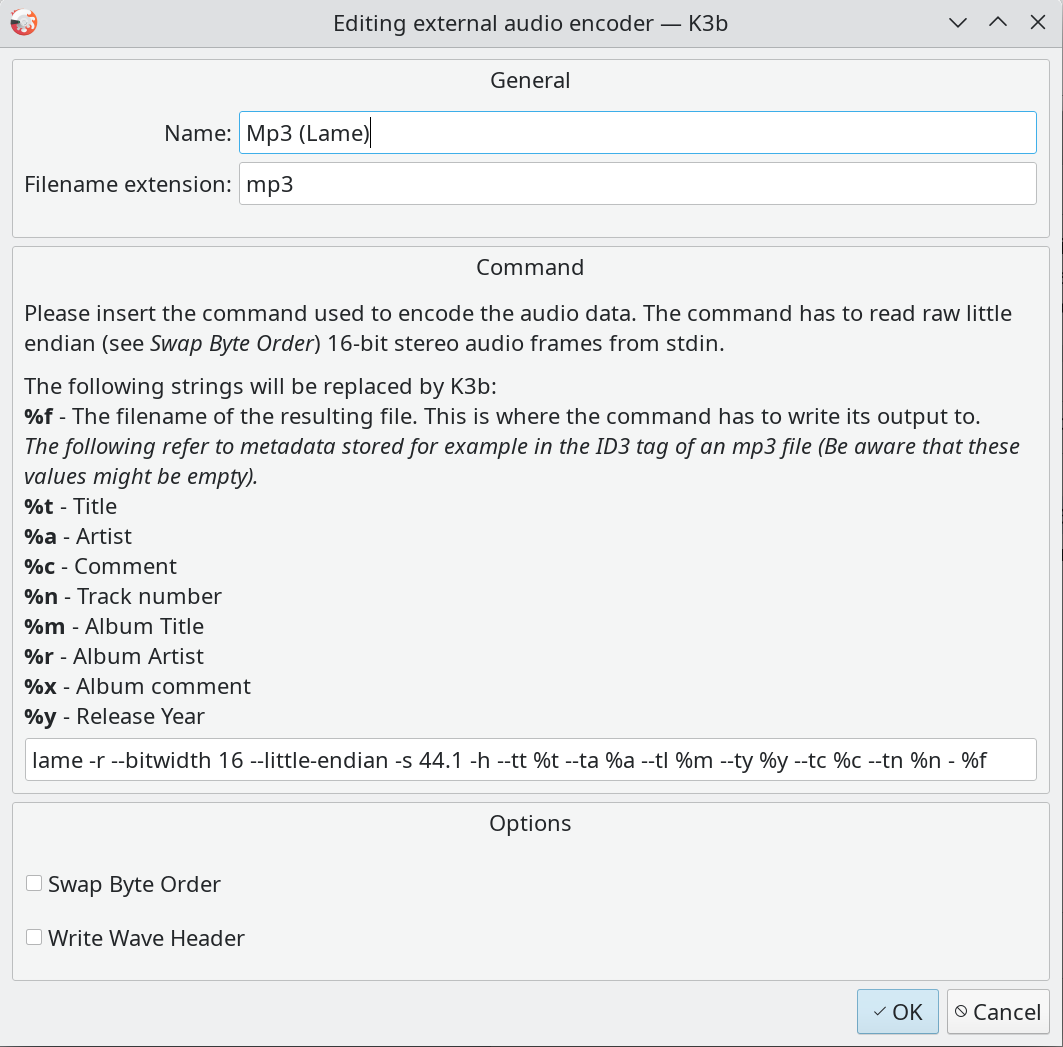This screenshot has width=1063, height=1047.
Task: Confirm changes with the OK button
Action: (x=897, y=1012)
